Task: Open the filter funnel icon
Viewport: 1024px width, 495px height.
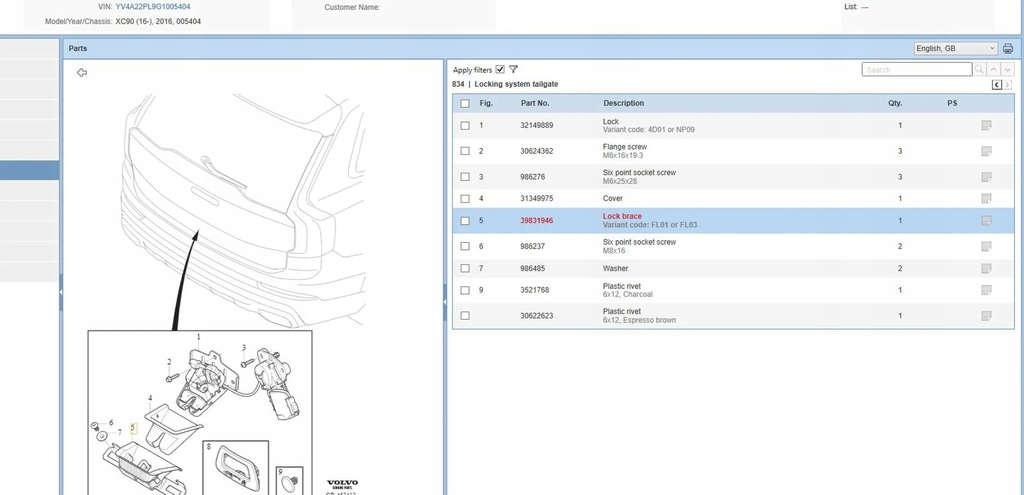Action: click(513, 69)
